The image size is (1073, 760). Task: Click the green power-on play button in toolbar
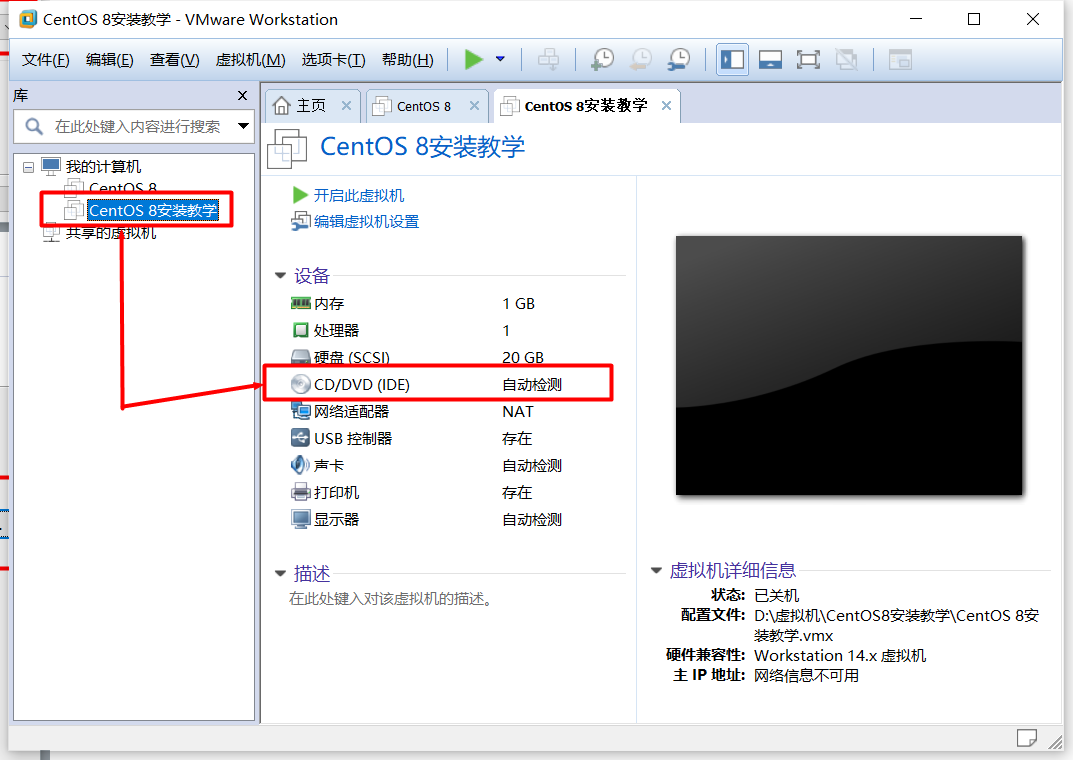coord(474,60)
